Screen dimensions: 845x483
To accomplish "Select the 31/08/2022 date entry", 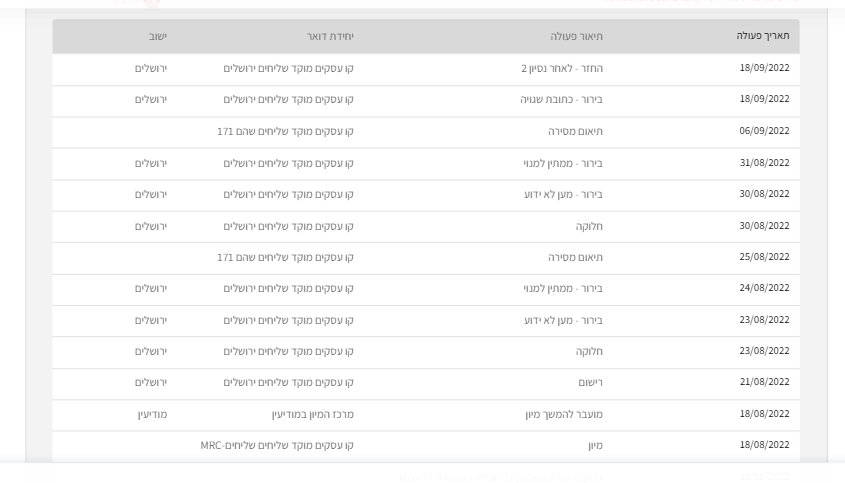I will pos(764,163).
